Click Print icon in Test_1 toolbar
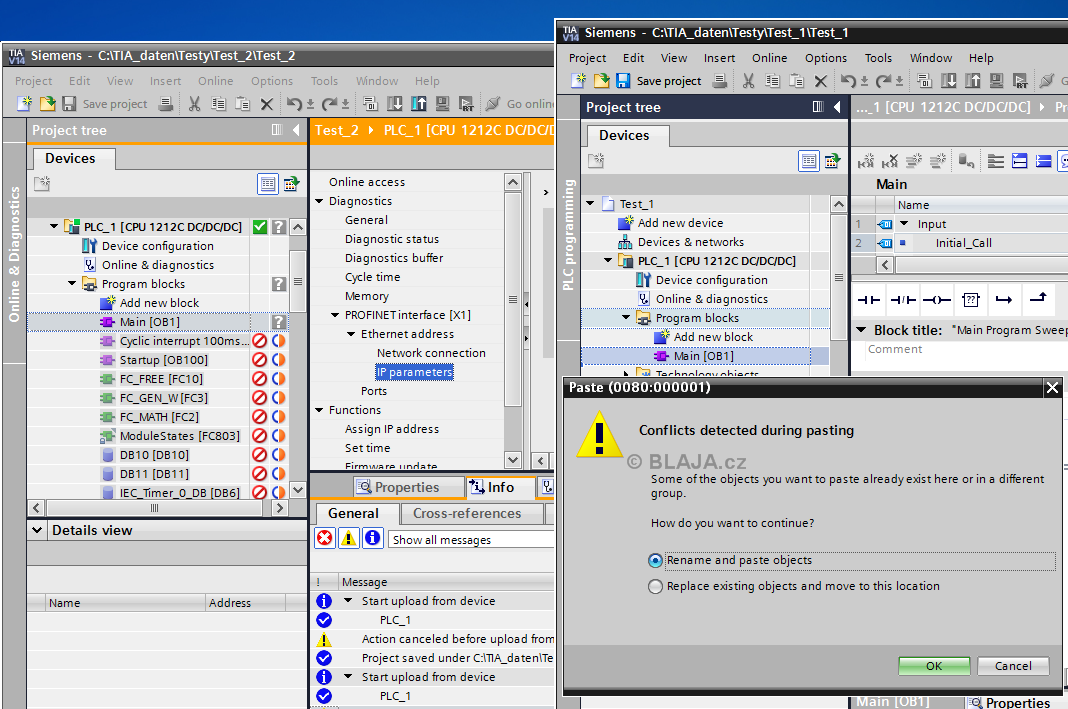Screen dimensions: 1068x709 click(x=719, y=81)
